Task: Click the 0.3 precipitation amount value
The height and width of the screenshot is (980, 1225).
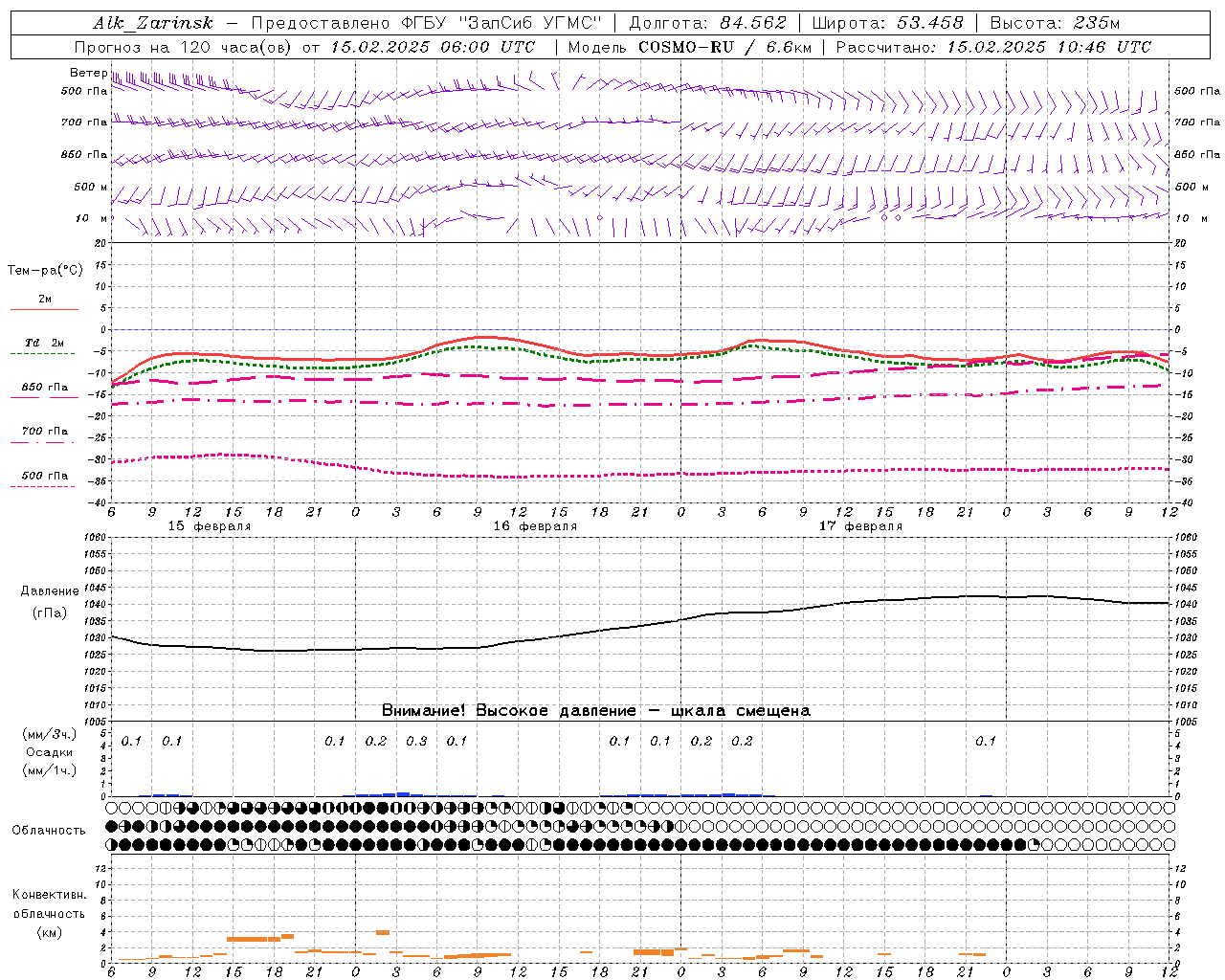Action: click(x=416, y=741)
